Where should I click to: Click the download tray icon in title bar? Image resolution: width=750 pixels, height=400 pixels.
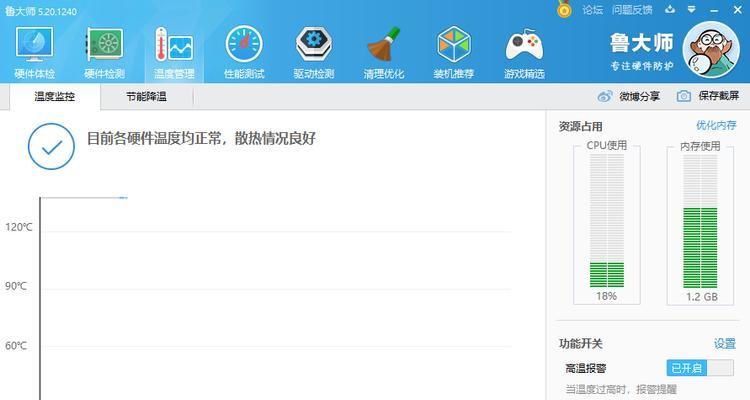(670, 9)
